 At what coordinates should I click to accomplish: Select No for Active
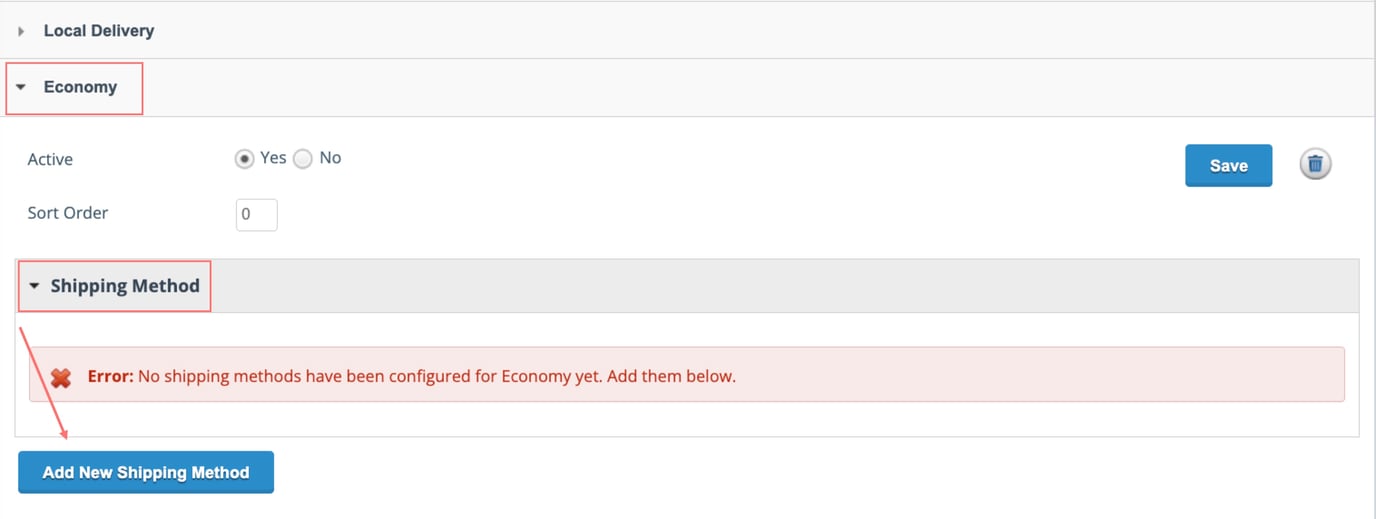(303, 159)
